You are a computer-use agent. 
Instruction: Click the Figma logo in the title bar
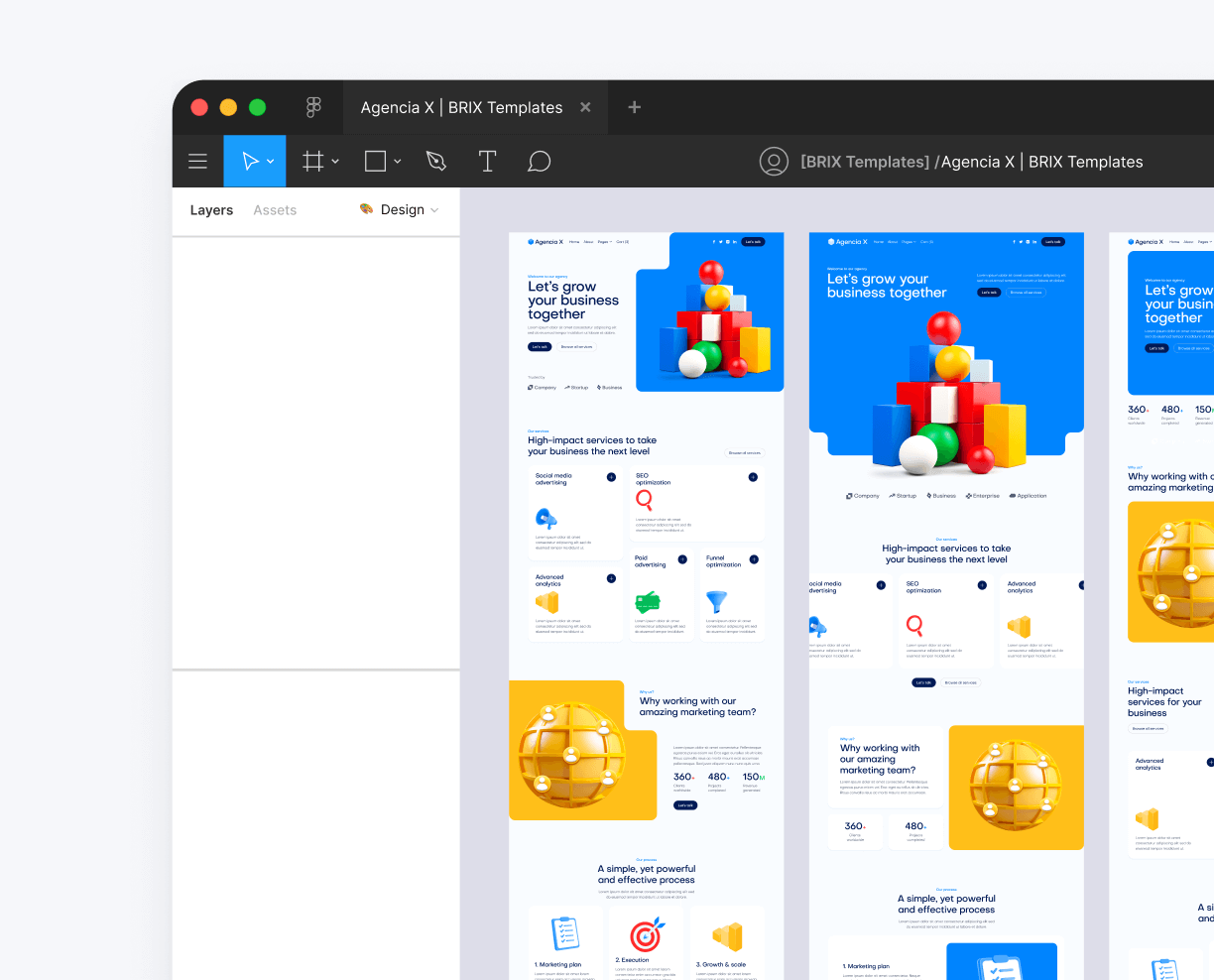(x=313, y=107)
